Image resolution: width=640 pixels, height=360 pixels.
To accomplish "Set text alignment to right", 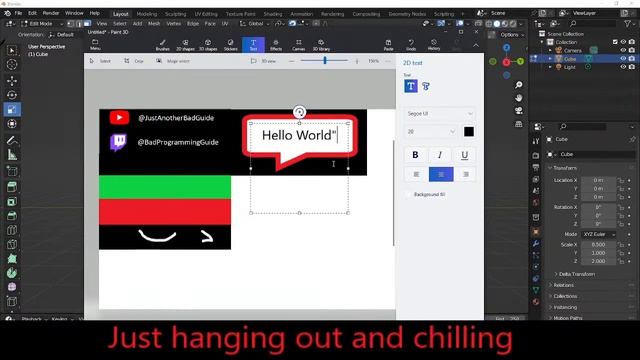I will [466, 174].
